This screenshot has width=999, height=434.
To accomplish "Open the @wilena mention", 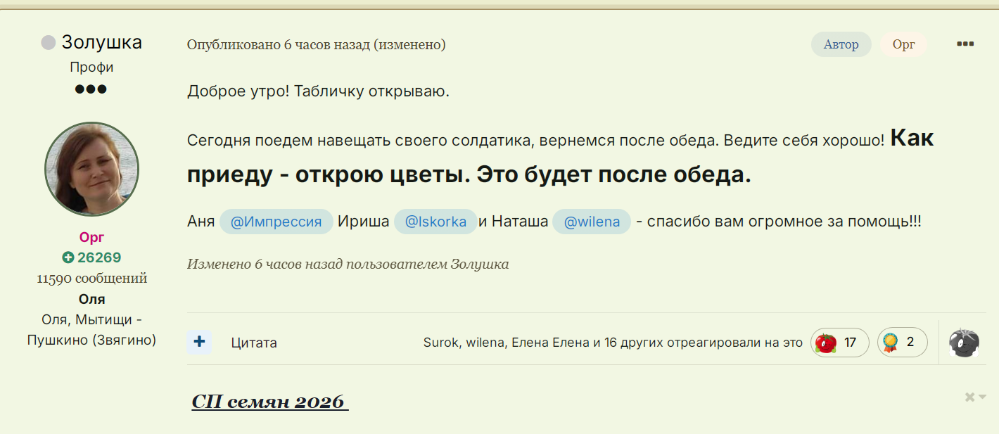I will click(591, 222).
